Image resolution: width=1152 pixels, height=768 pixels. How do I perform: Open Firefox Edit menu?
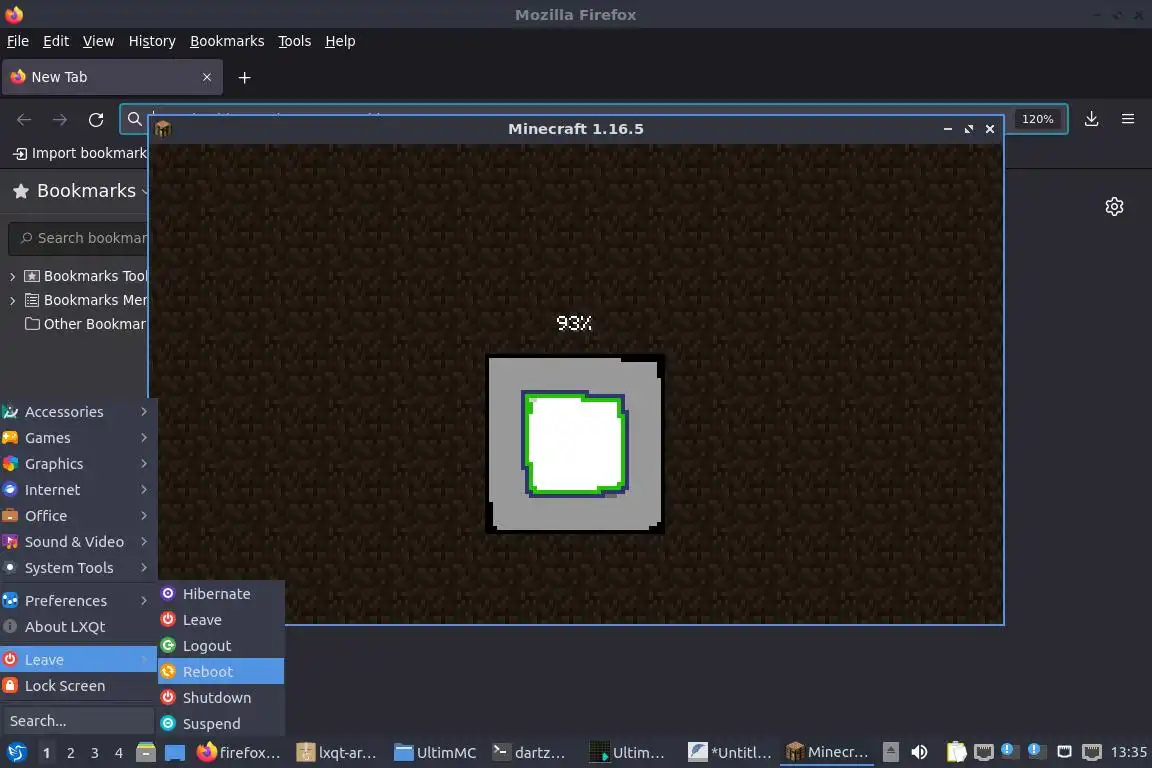pos(56,41)
